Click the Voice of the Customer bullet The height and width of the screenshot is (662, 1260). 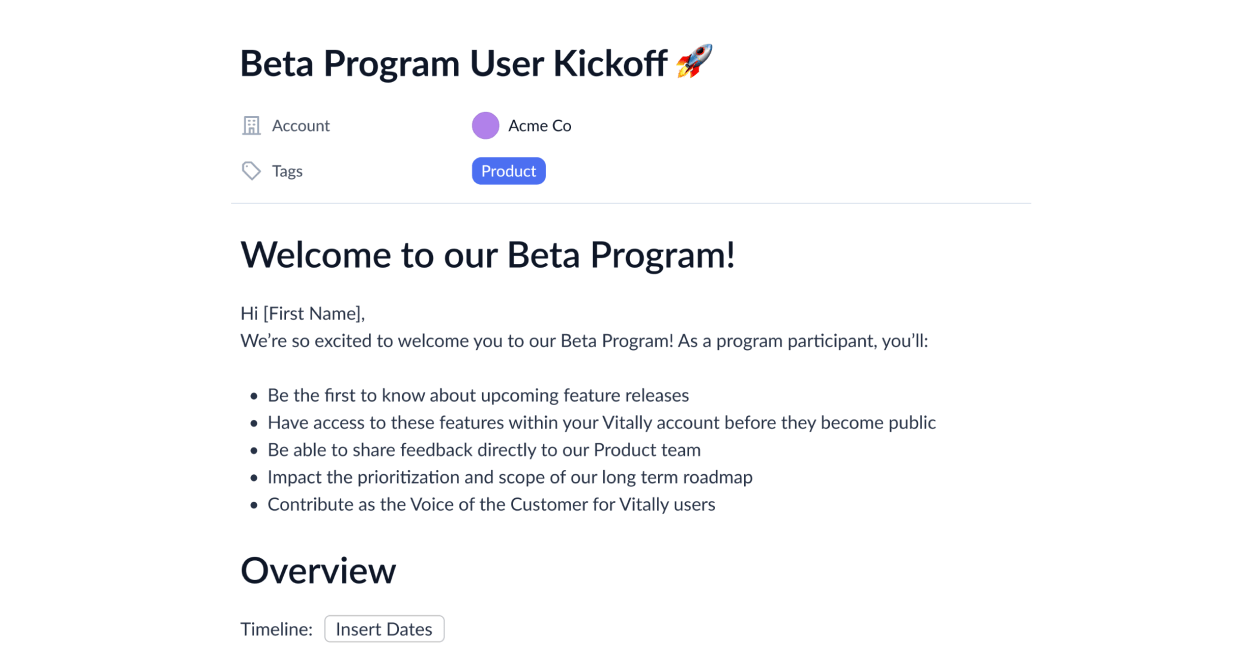click(491, 504)
